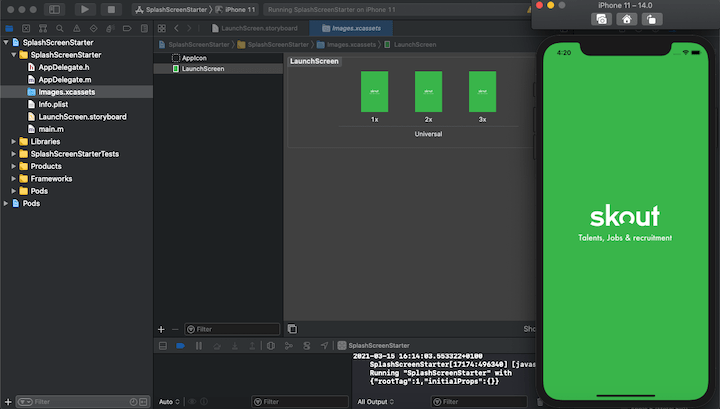The image size is (720, 409).
Task: Click the Step Over debug icon
Action: tap(217, 346)
